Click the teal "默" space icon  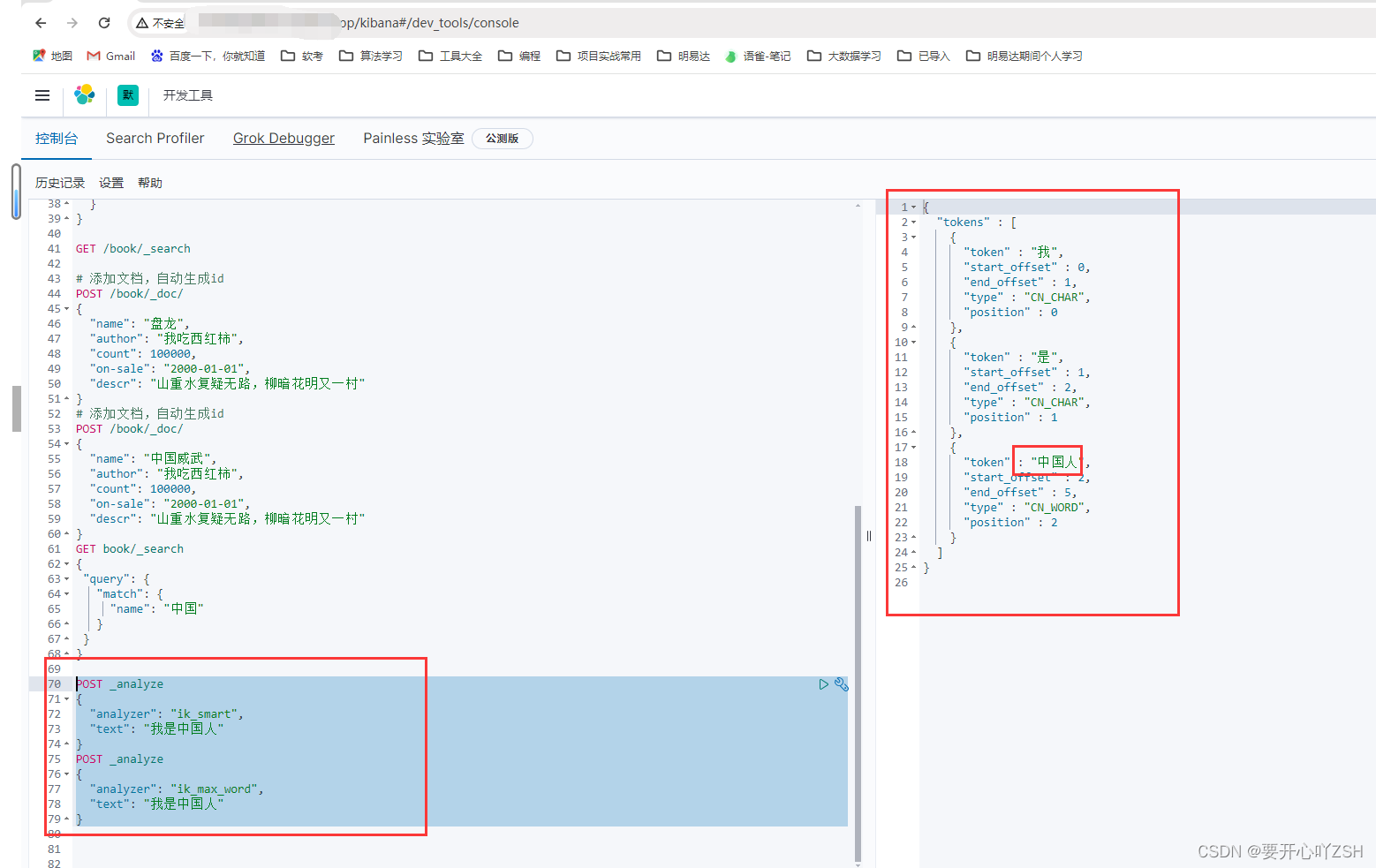(127, 95)
